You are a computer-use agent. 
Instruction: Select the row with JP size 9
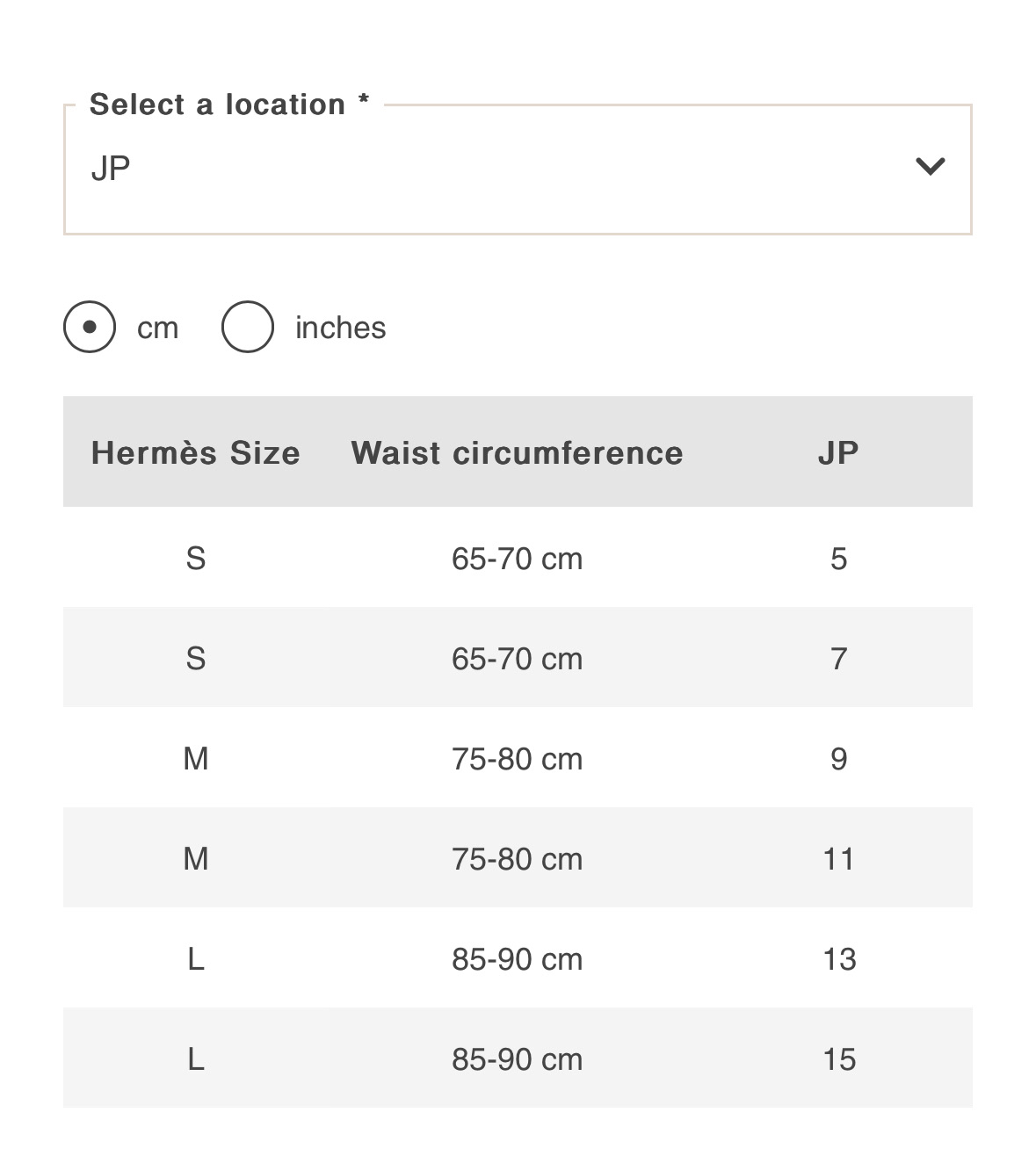tap(518, 757)
